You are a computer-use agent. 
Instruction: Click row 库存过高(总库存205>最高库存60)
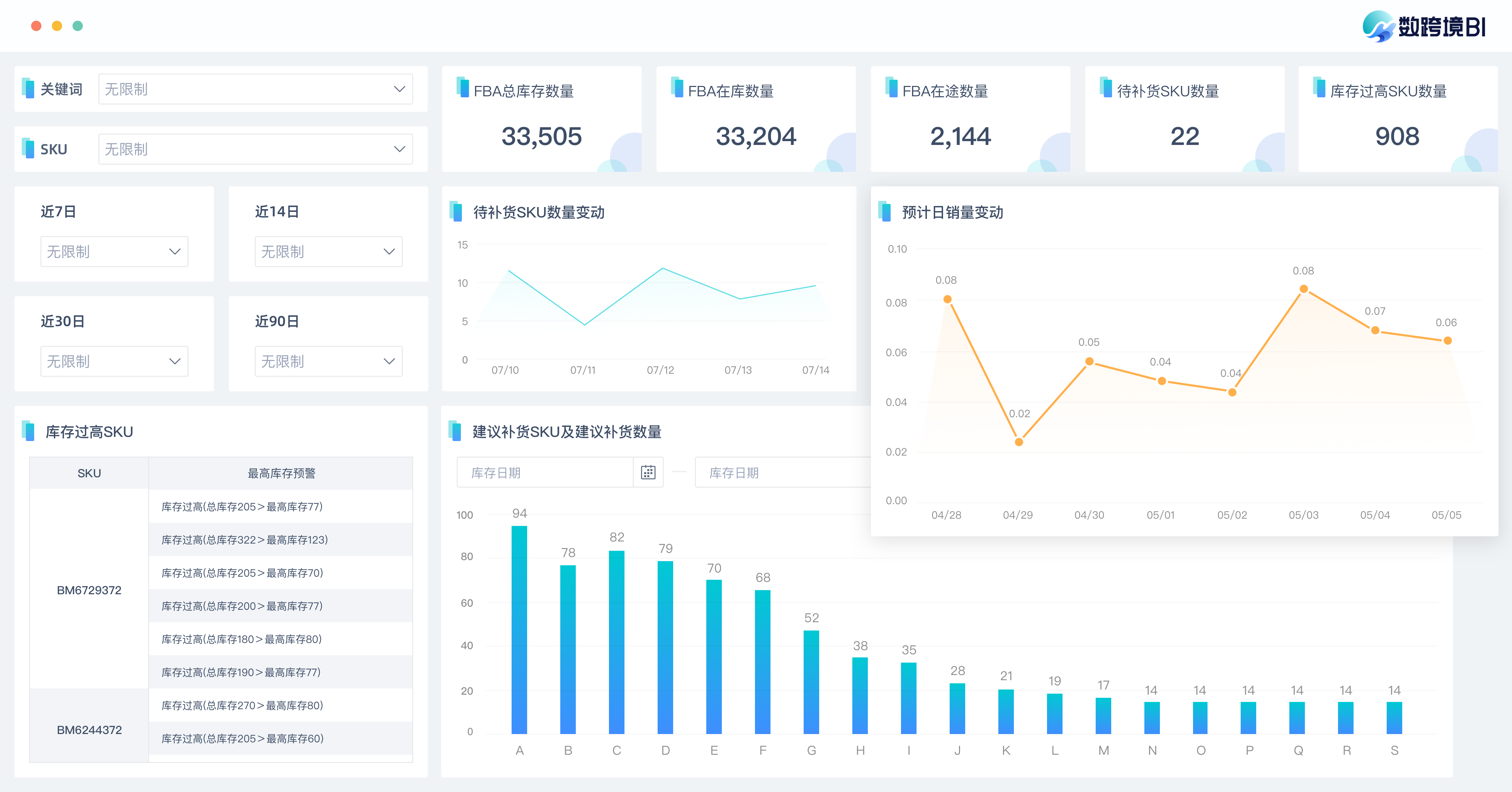point(281,739)
